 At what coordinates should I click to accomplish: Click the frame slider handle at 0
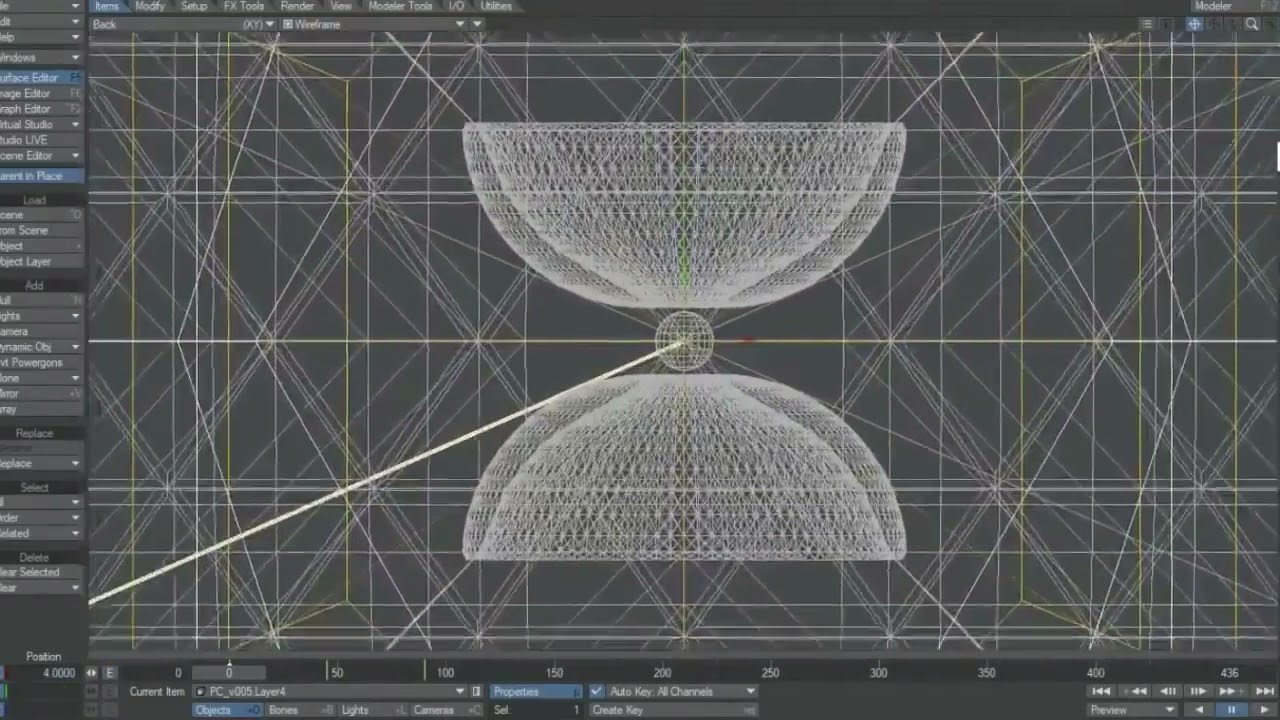228,673
